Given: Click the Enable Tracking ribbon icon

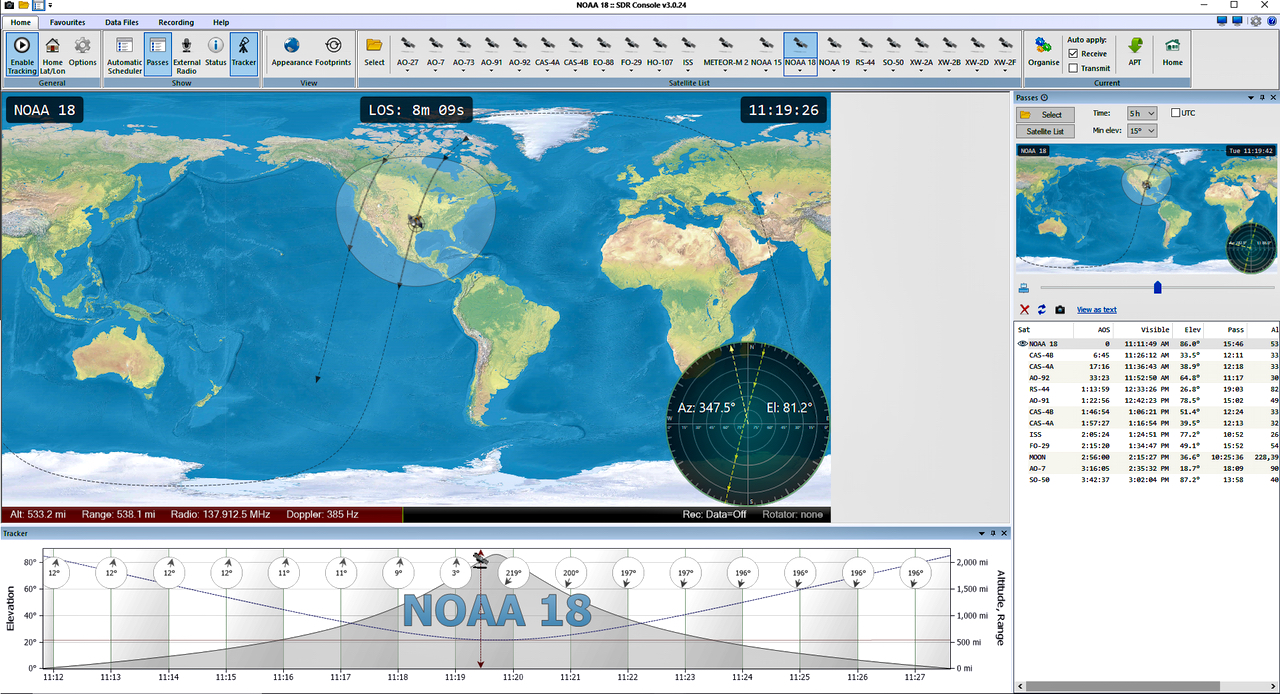Looking at the screenshot, I should coord(22,53).
